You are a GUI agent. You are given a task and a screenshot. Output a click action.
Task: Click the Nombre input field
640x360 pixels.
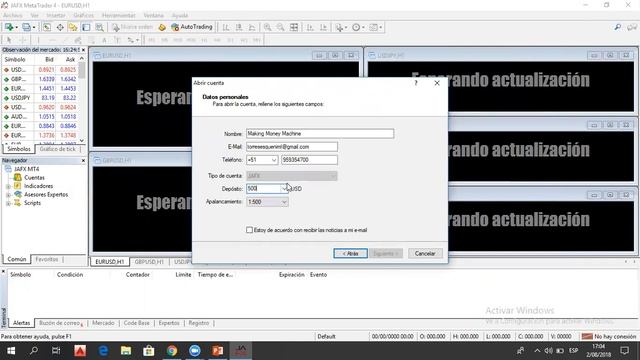coord(320,133)
